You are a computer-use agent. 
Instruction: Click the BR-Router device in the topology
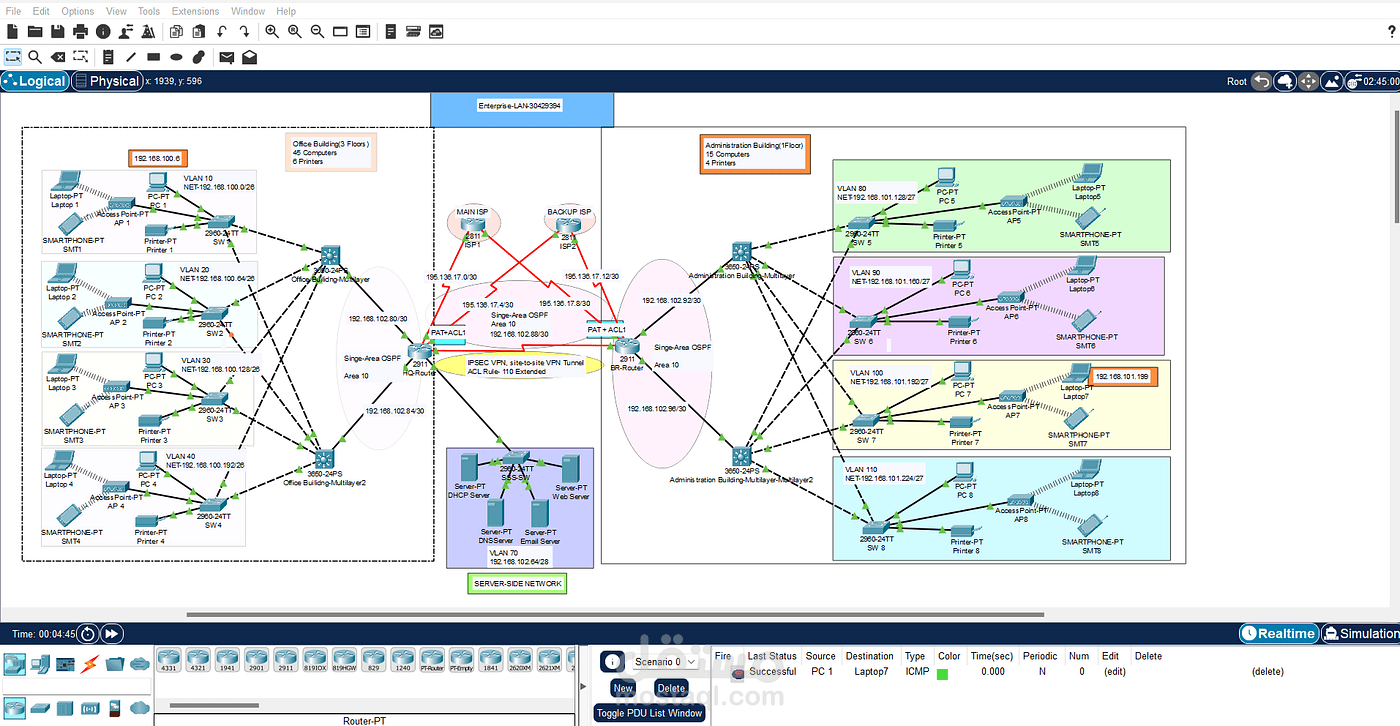pyautogui.click(x=628, y=347)
